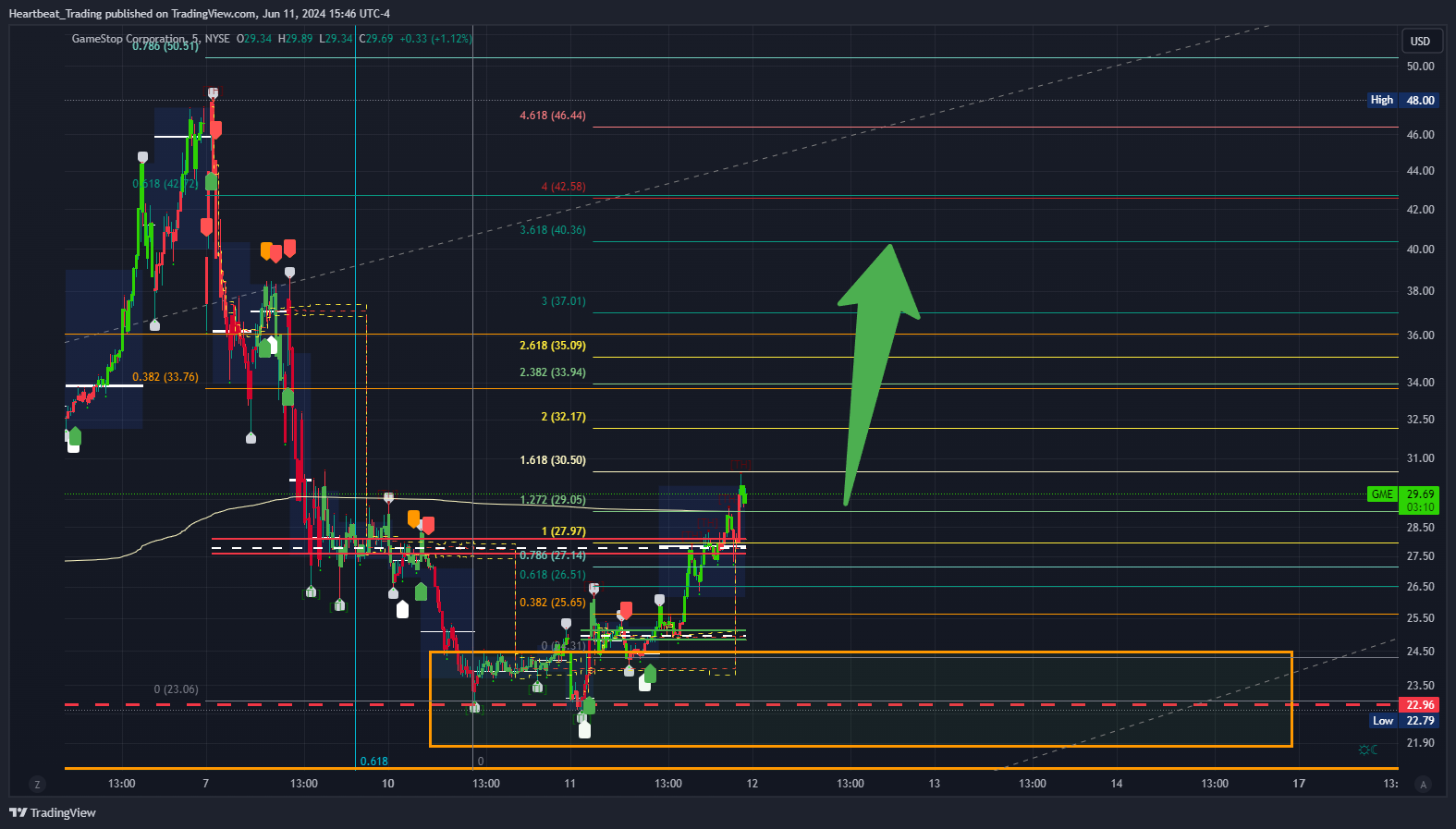Viewport: 1456px width, 829px height.
Task: Select the 0.618 (26.51) fib label
Action: click(553, 575)
